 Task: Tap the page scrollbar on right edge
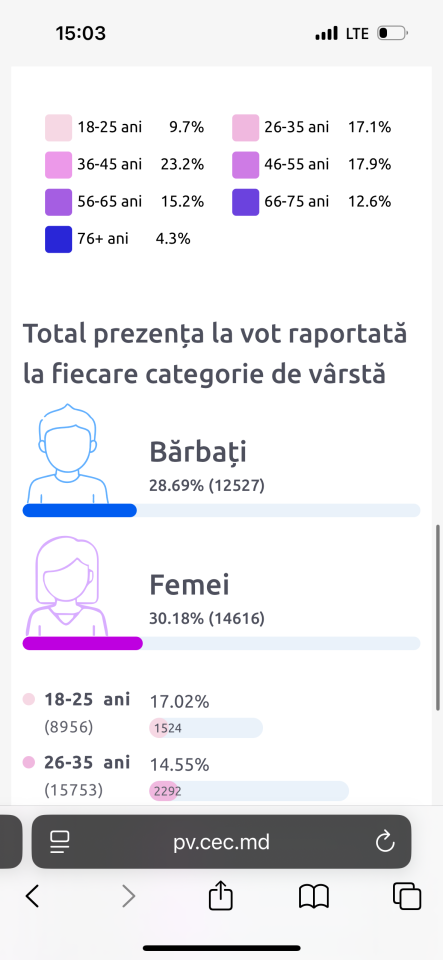tap(438, 617)
